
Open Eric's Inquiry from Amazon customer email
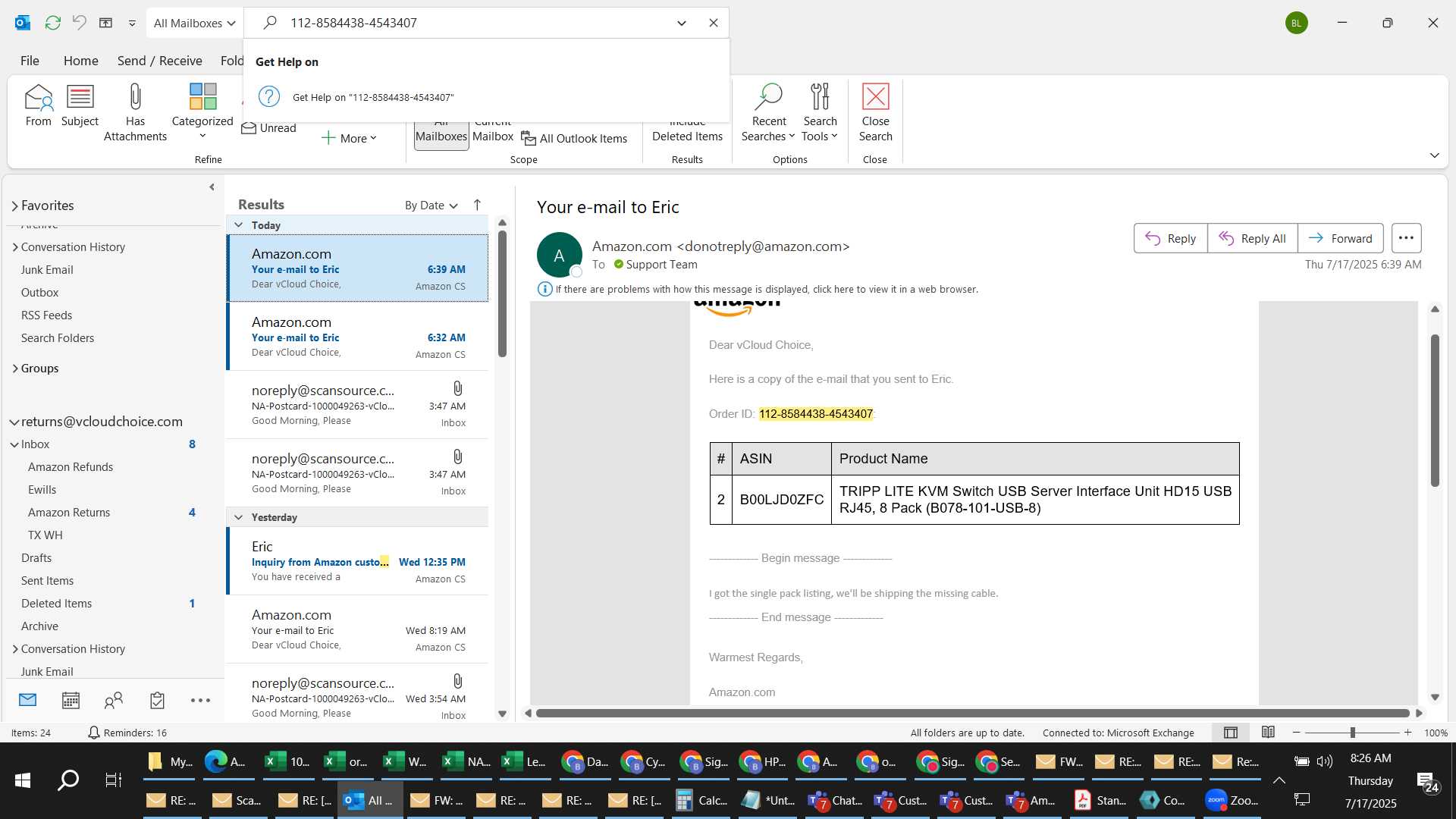pyautogui.click(x=357, y=561)
